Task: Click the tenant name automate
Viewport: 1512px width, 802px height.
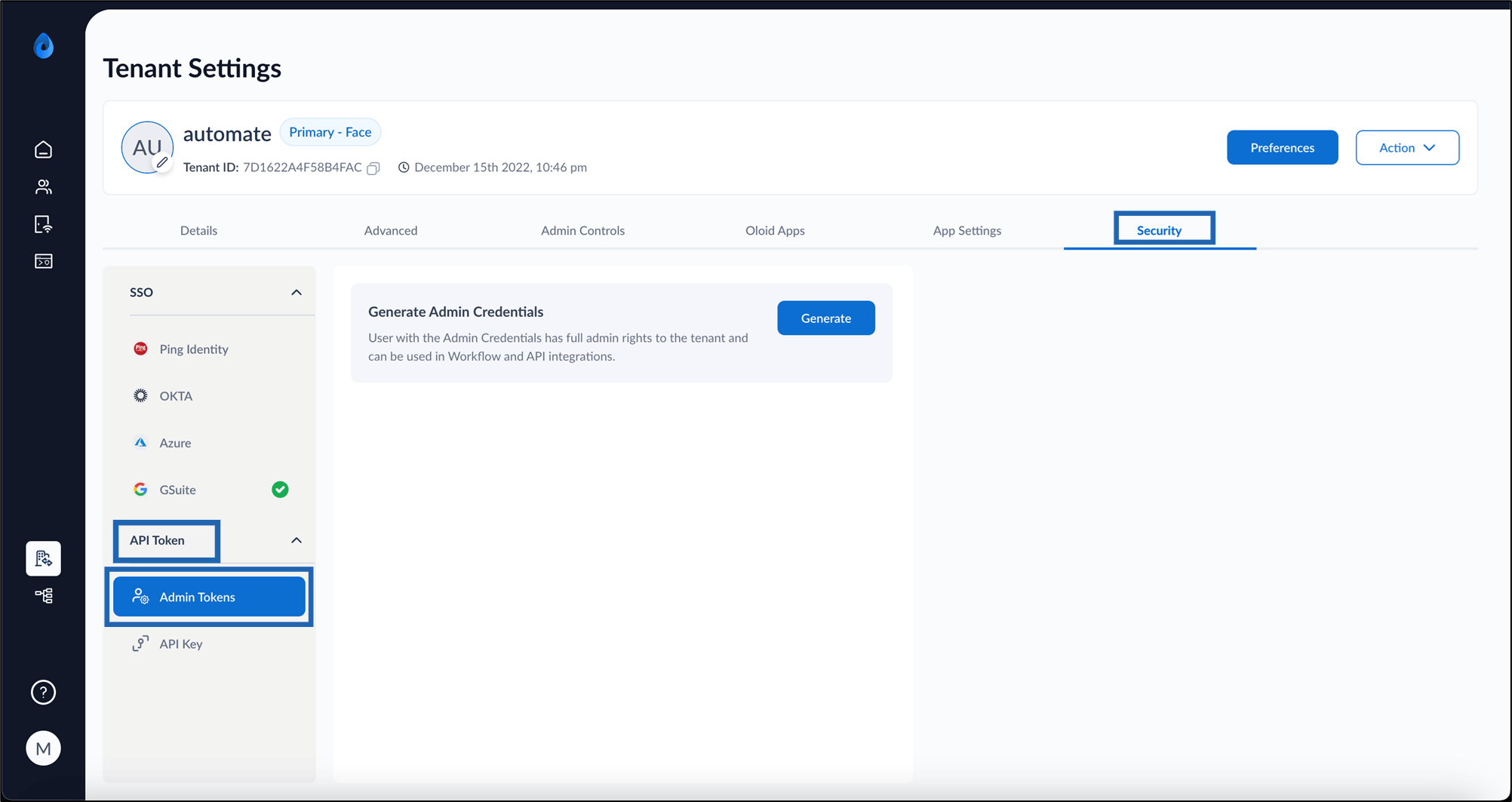Action: click(227, 134)
